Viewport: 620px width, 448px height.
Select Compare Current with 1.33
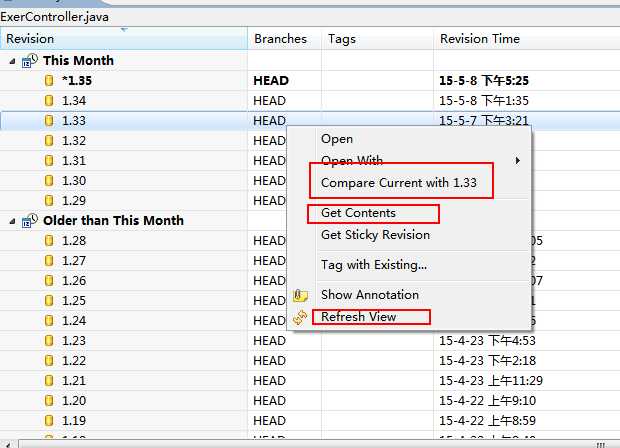399,183
